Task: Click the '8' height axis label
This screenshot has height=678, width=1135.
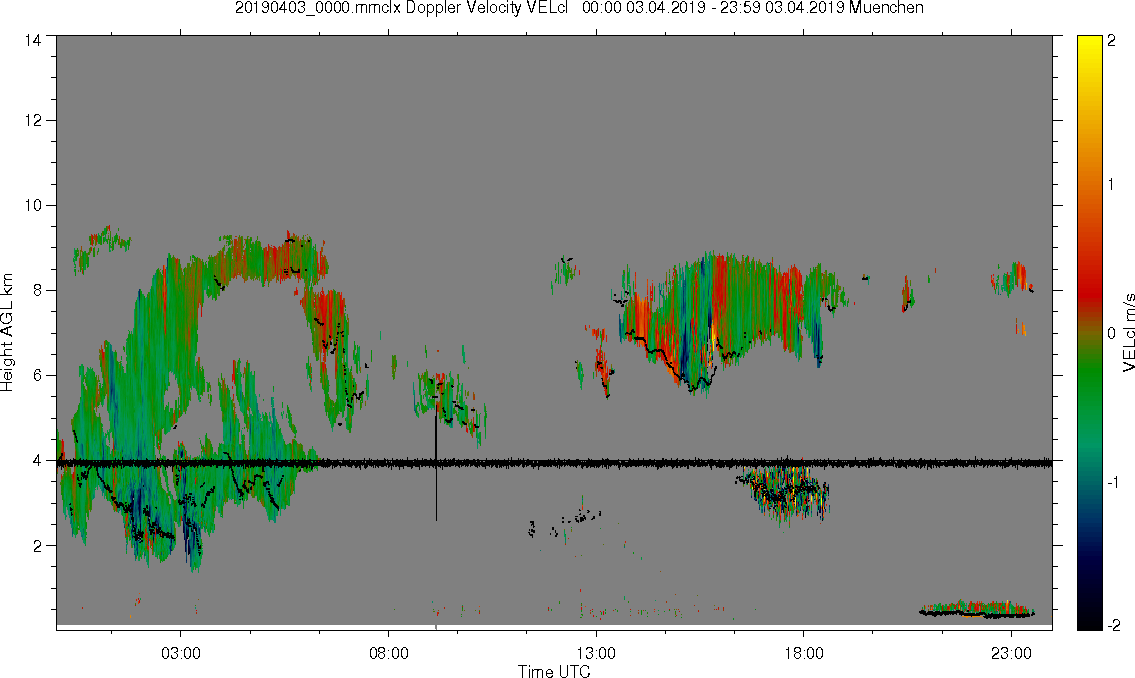Action: [x=37, y=290]
